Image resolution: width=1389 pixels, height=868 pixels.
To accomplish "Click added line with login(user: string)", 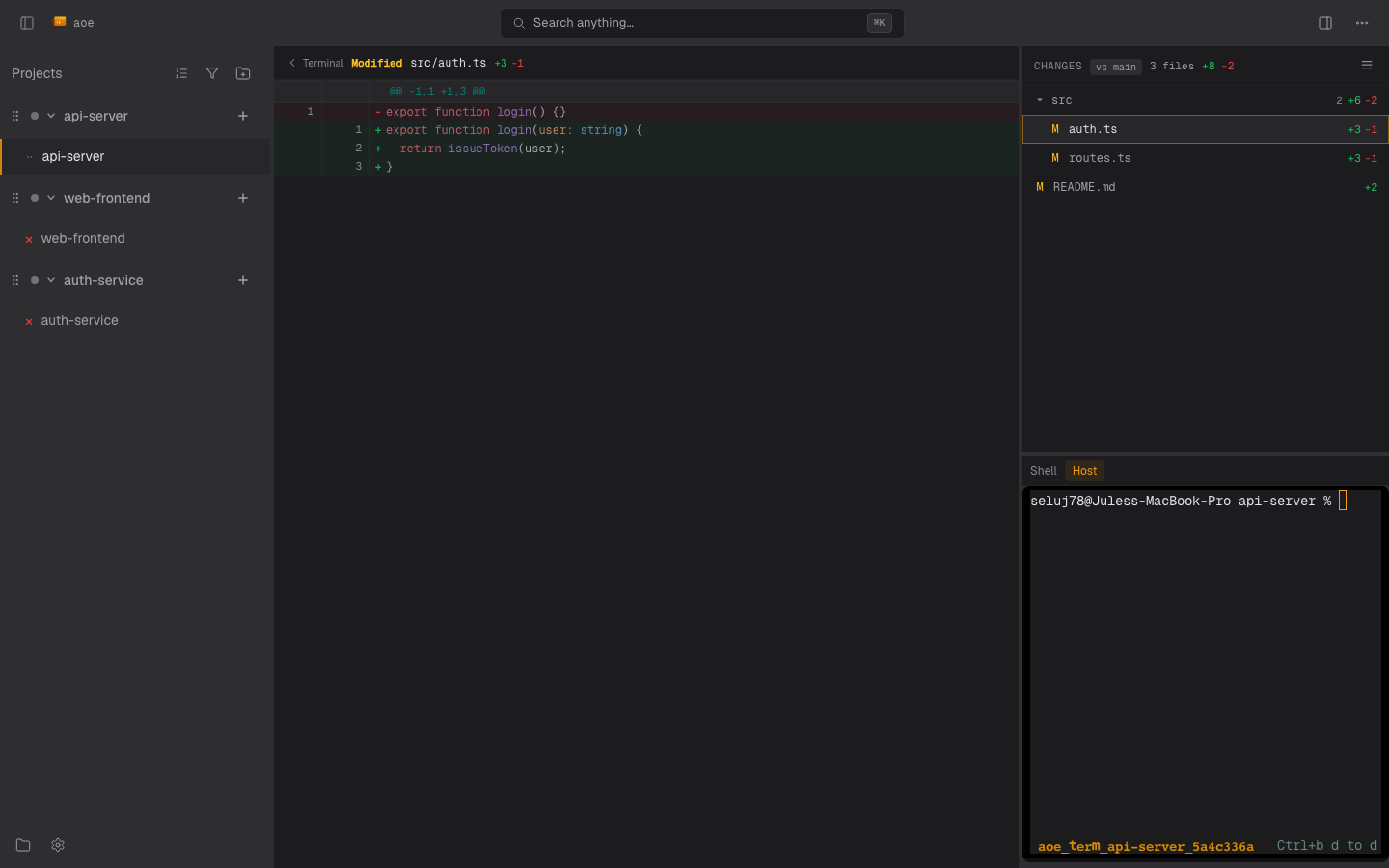I will 646,130.
